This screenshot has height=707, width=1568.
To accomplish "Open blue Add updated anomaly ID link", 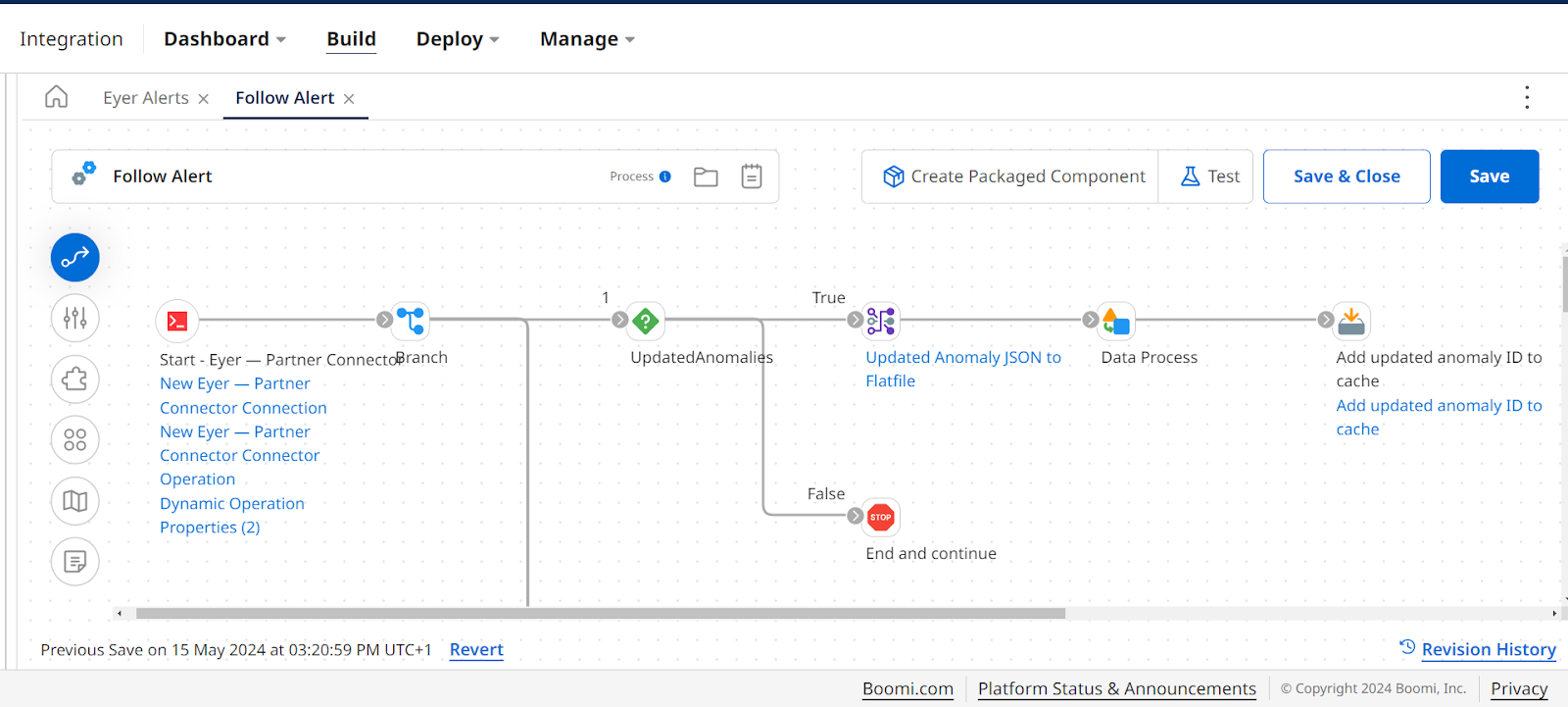I will pos(1439,417).
